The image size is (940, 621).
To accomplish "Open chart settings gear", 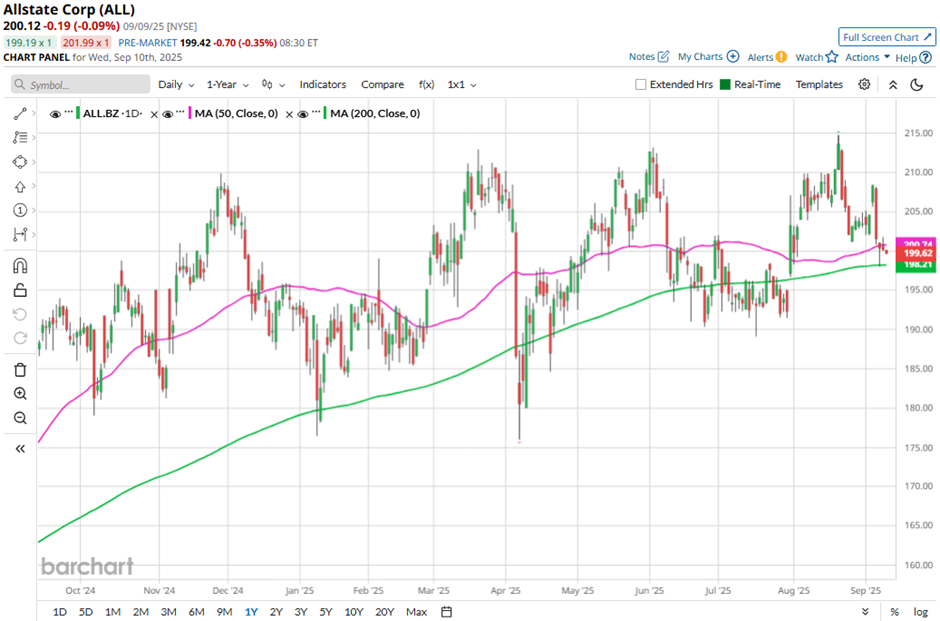I will (864, 85).
